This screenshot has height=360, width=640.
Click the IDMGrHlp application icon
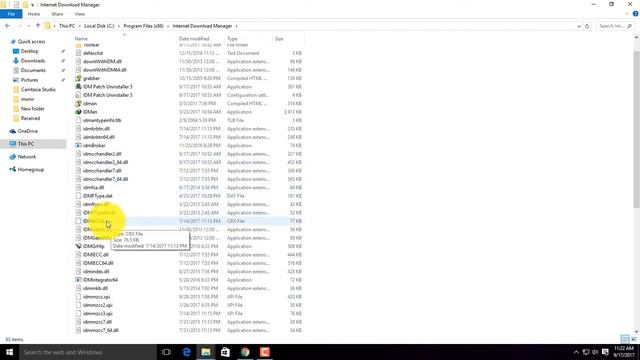coord(78,246)
